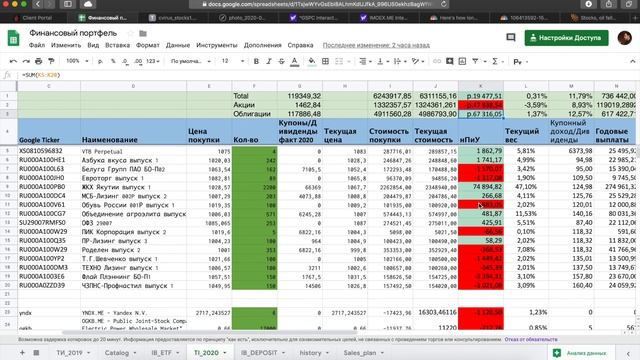Image resolution: width=640 pixels, height=360 pixels.
Task: Select the cell ЖКХ Якутии выпуск 1
Action: (133, 187)
